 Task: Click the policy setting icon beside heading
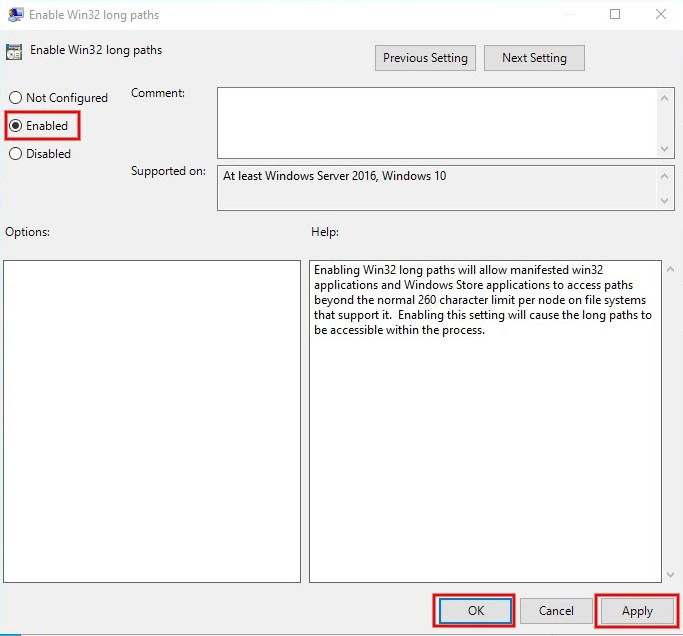[x=14, y=52]
